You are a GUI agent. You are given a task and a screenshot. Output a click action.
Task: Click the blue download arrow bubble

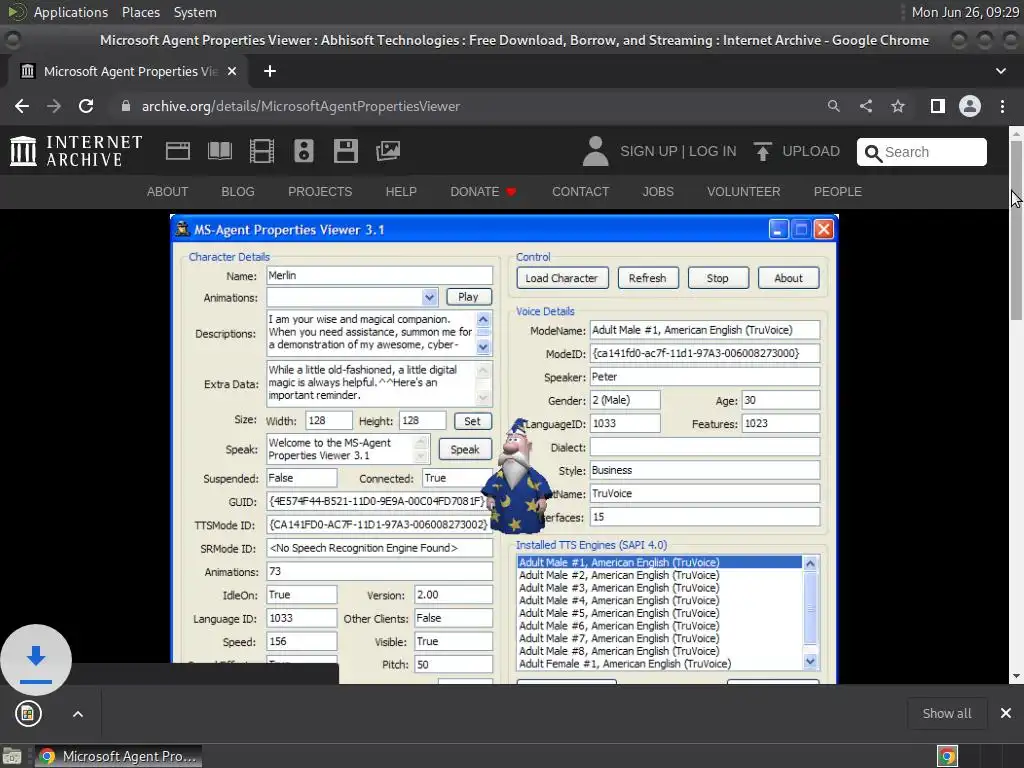(36, 660)
